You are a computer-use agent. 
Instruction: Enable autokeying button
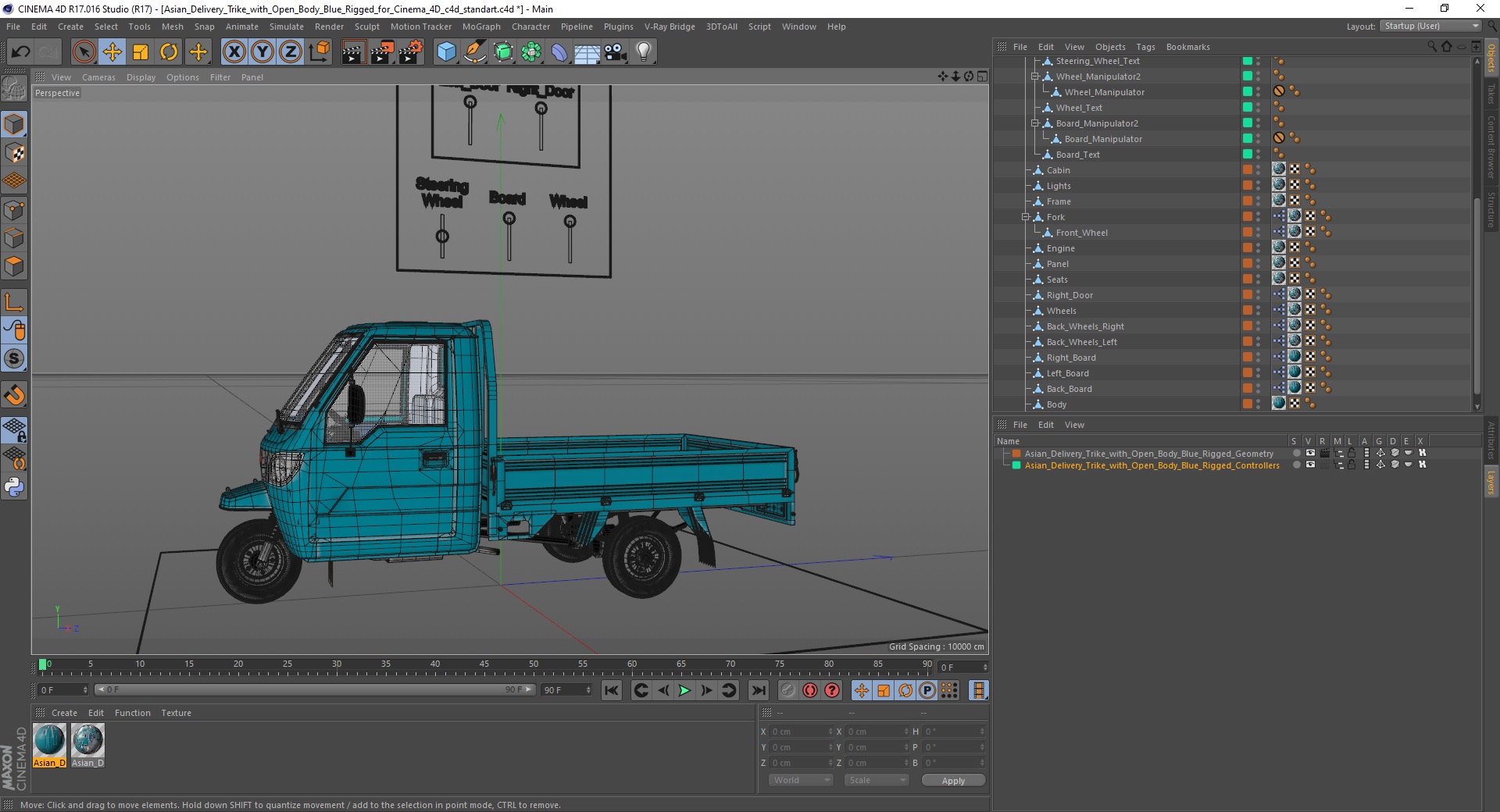pyautogui.click(x=810, y=690)
